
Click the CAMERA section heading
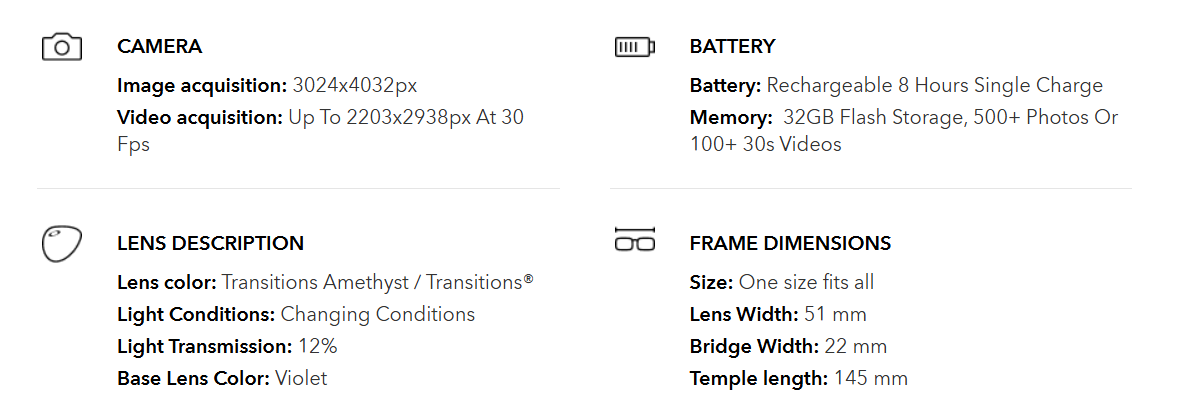click(159, 46)
